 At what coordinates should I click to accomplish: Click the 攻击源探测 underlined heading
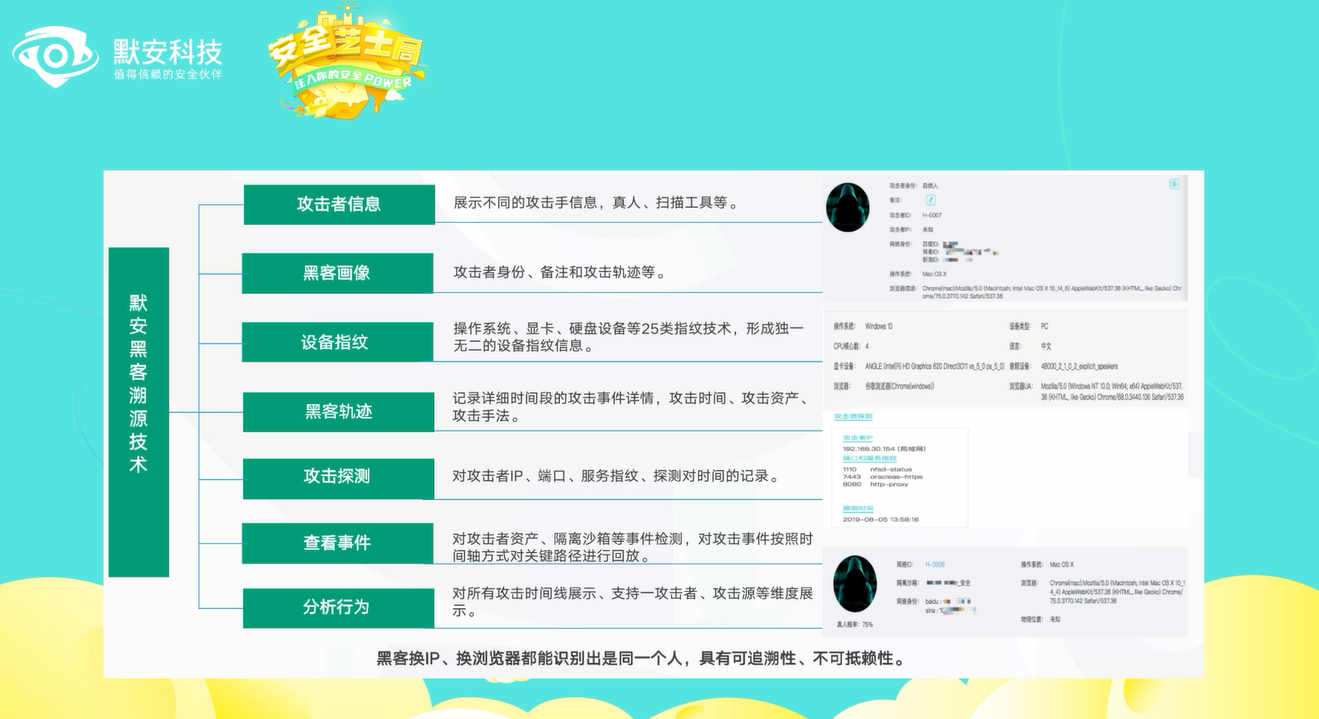853,416
